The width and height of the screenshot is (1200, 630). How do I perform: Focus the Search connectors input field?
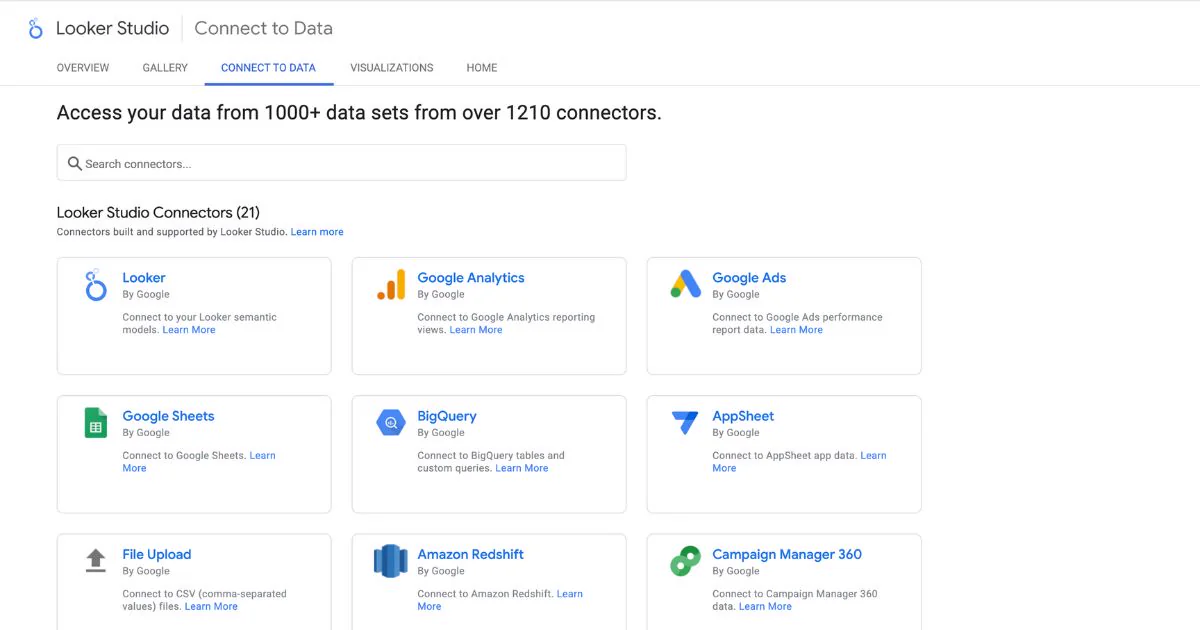pyautogui.click(x=341, y=163)
